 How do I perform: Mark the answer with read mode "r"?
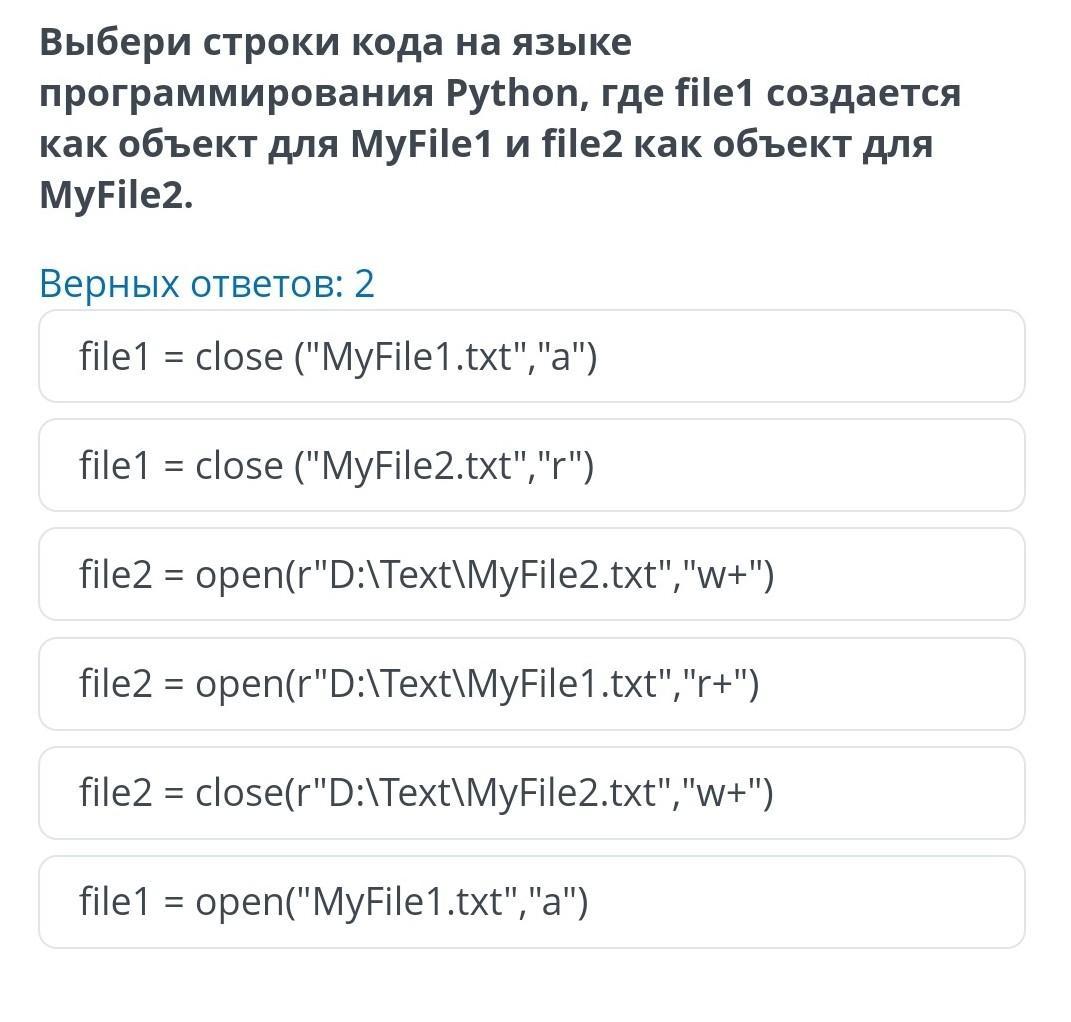(x=531, y=465)
